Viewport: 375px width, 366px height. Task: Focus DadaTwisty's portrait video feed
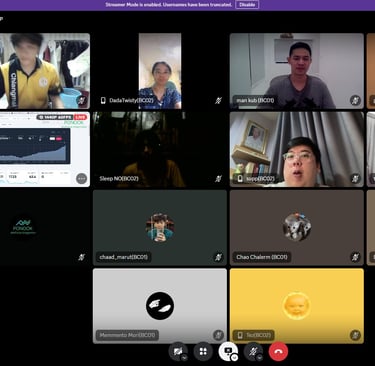point(160,71)
